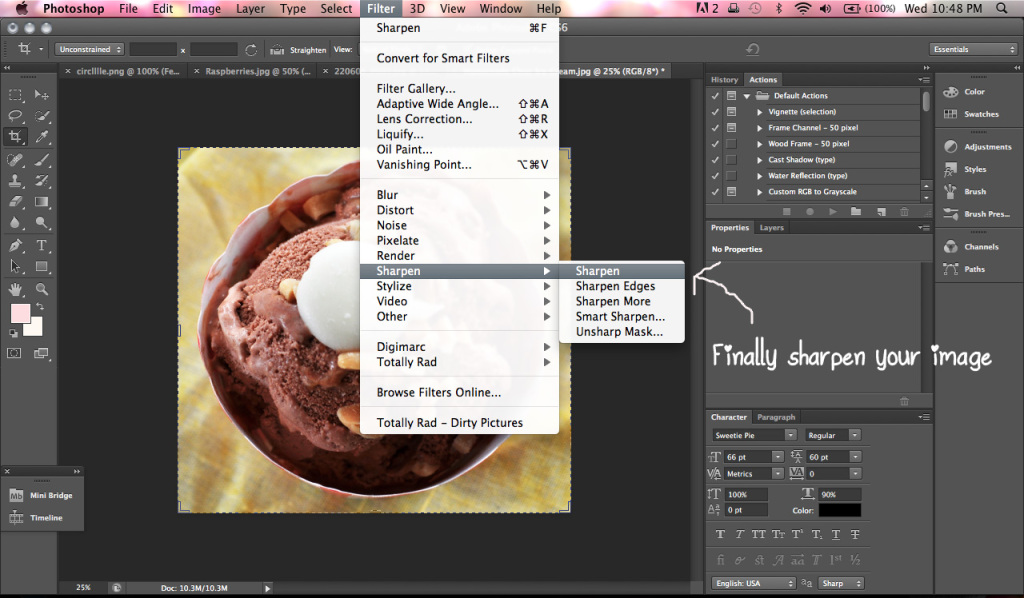Toggle checkmark for Custom RGB to Grayscale
The width and height of the screenshot is (1024, 598).
click(x=715, y=192)
